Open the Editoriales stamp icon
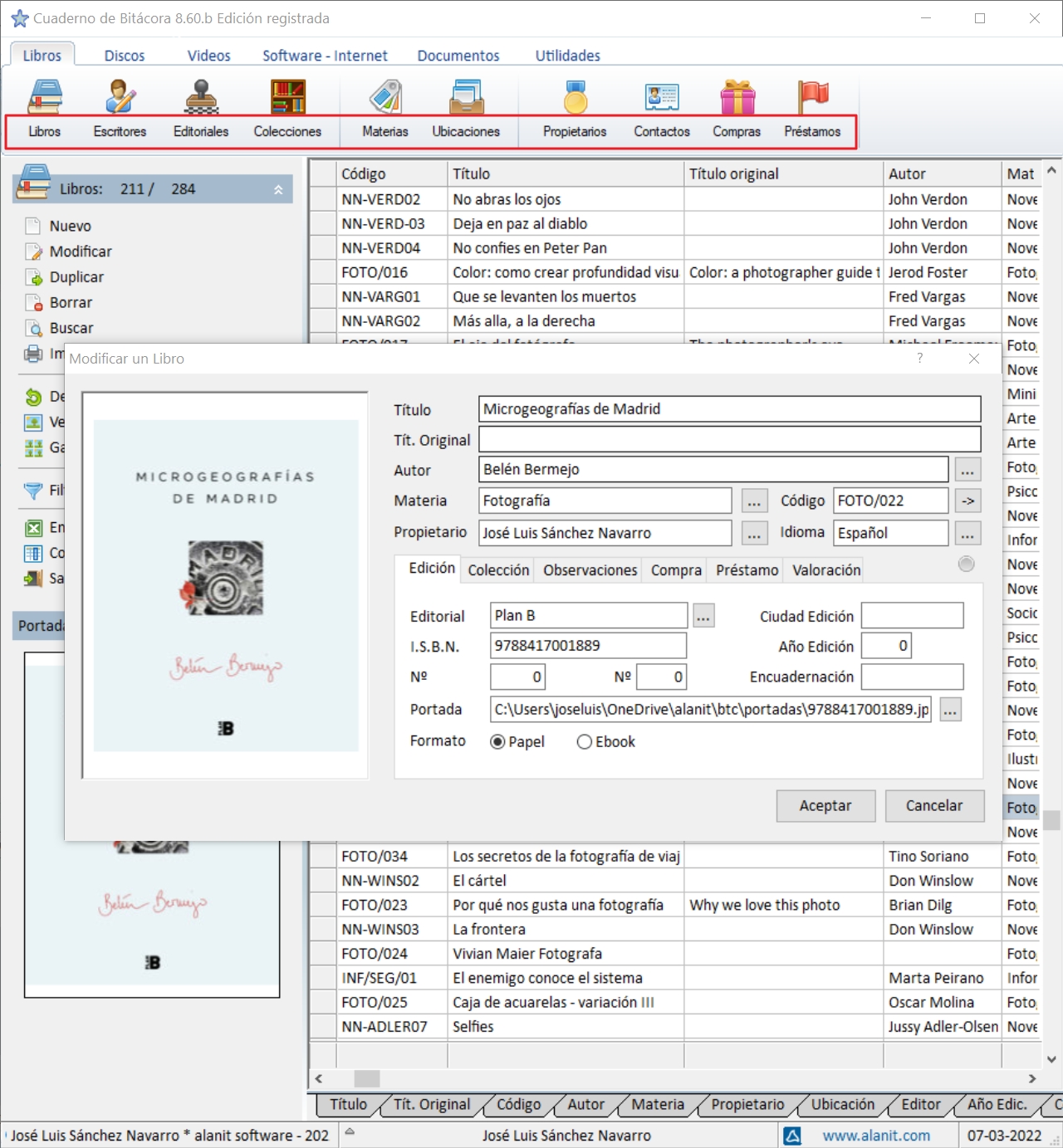The height and width of the screenshot is (1148, 1063). click(201, 97)
